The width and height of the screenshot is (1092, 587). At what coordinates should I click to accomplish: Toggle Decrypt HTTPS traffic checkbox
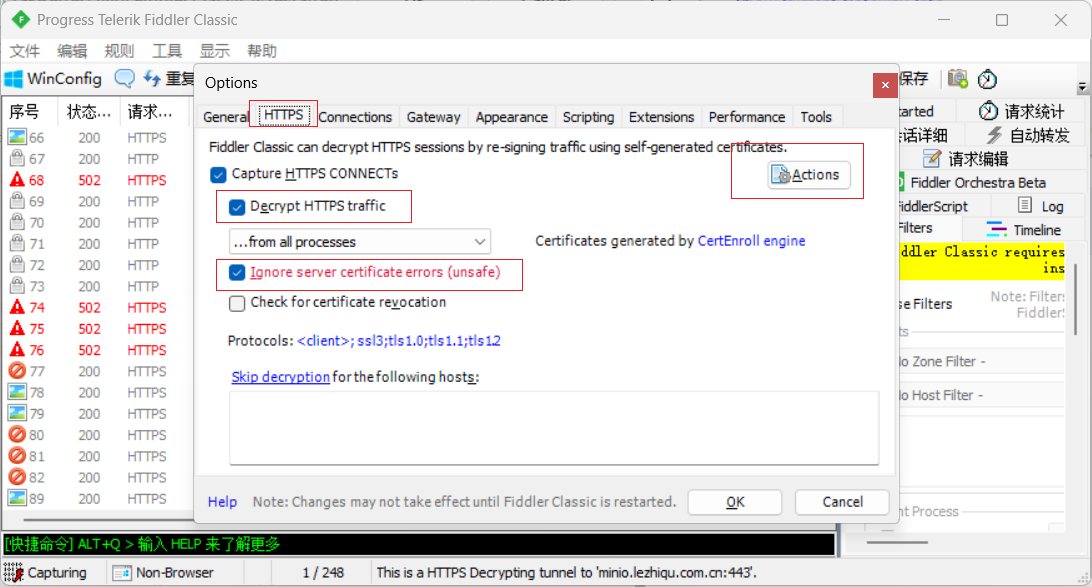pos(237,207)
